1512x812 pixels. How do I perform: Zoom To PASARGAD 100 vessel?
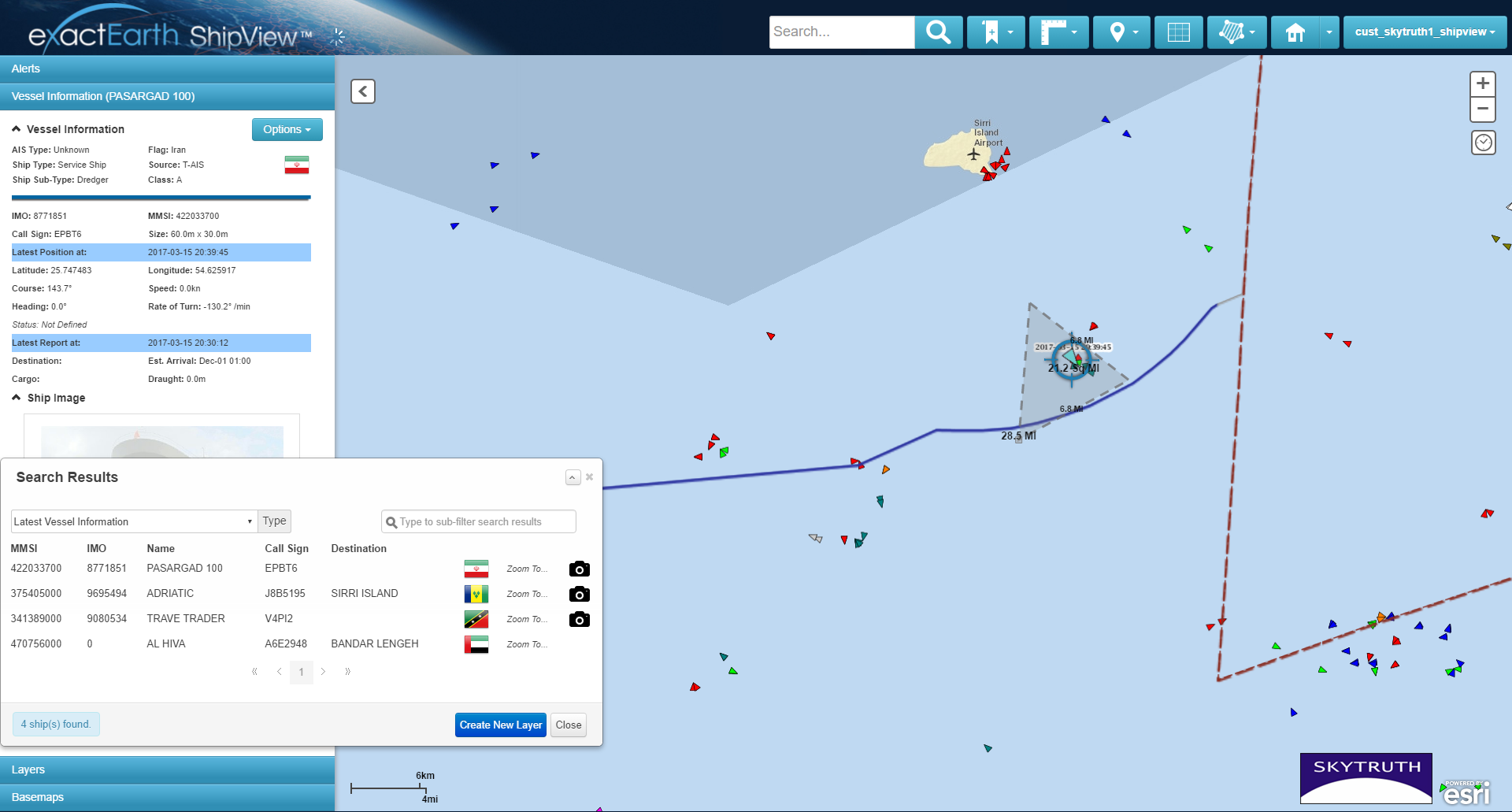point(527,569)
